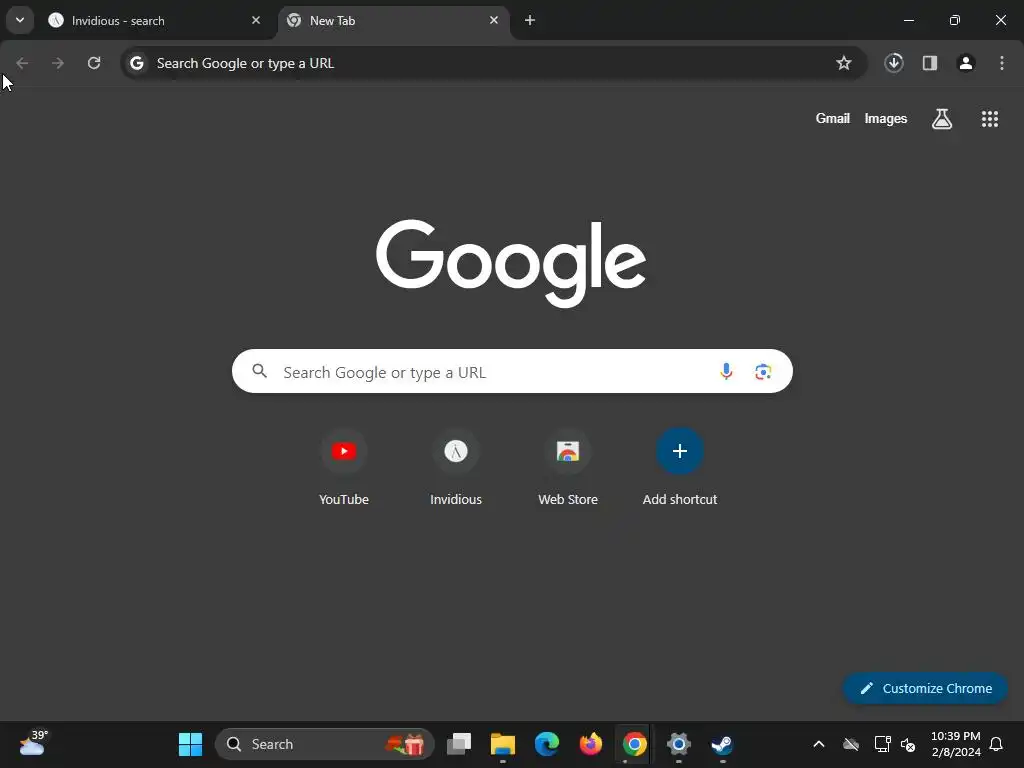Select the New Tab tab
The height and width of the screenshot is (768, 1024).
pos(393,20)
